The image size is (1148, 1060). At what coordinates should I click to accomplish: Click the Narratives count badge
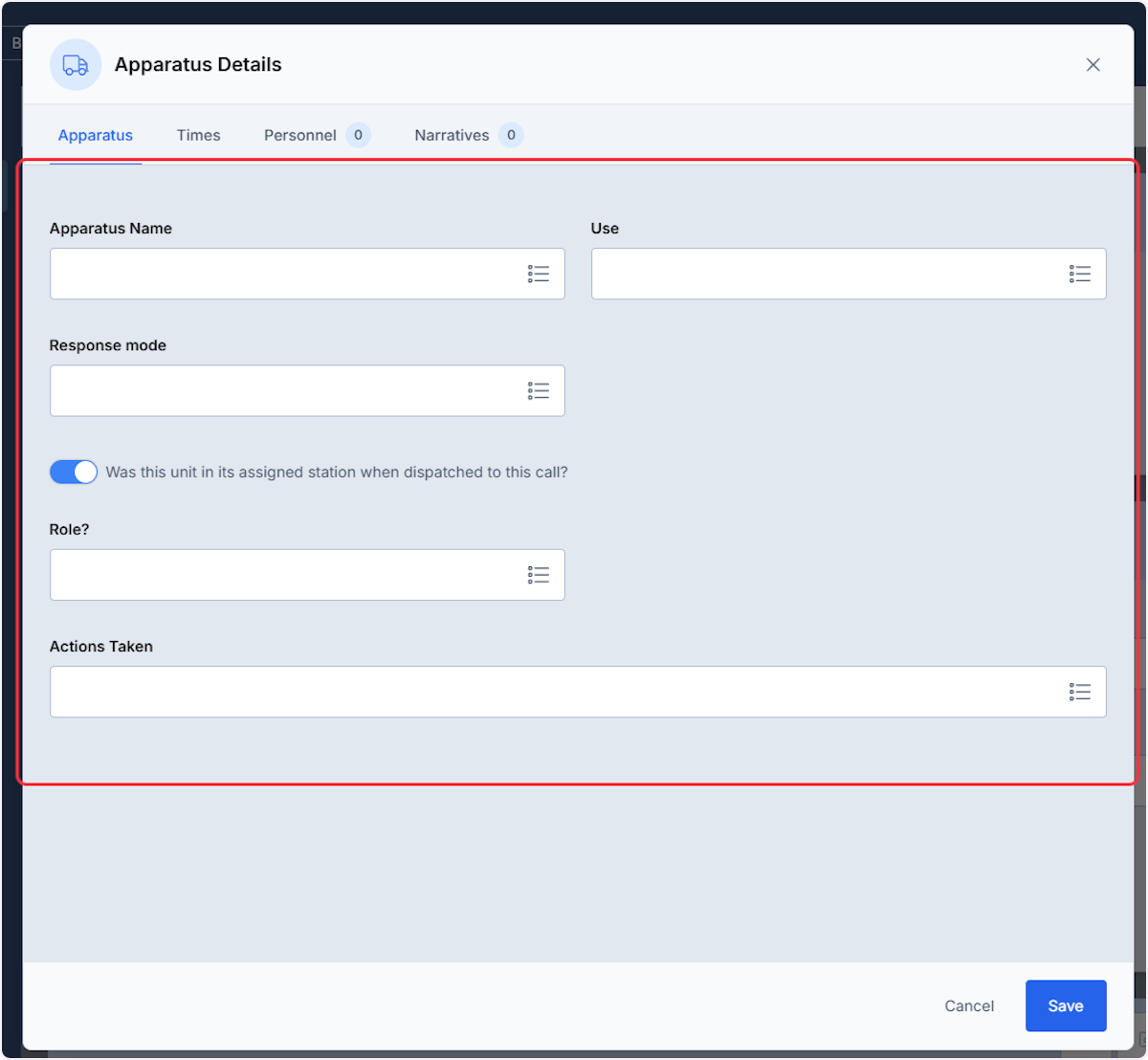511,135
